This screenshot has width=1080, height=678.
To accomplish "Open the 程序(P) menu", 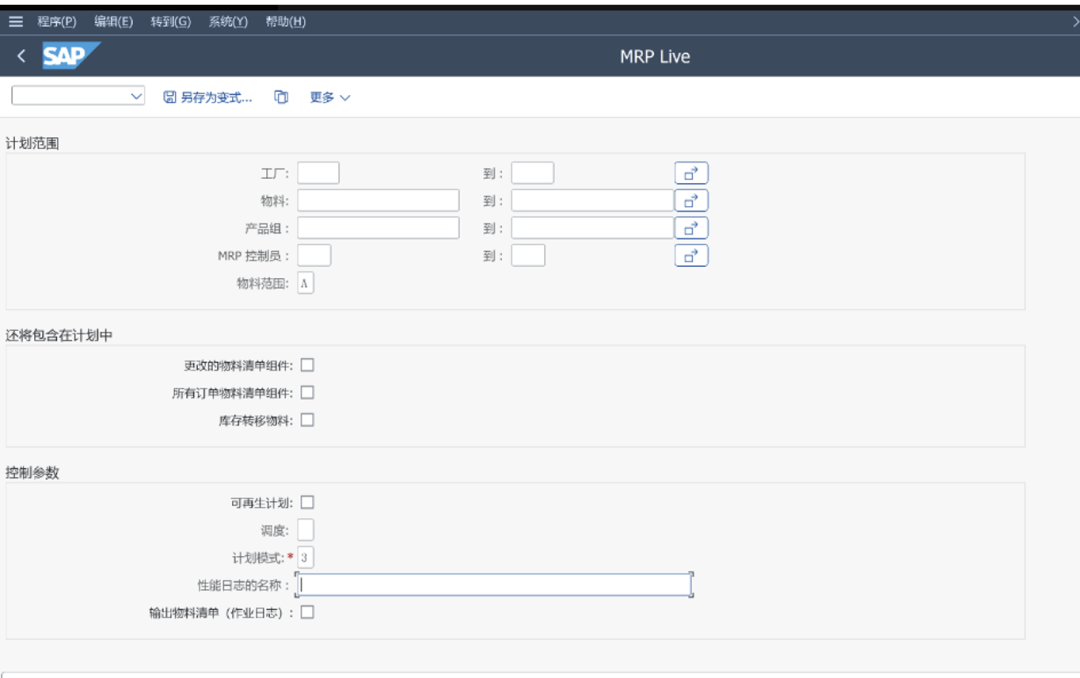I will (56, 22).
